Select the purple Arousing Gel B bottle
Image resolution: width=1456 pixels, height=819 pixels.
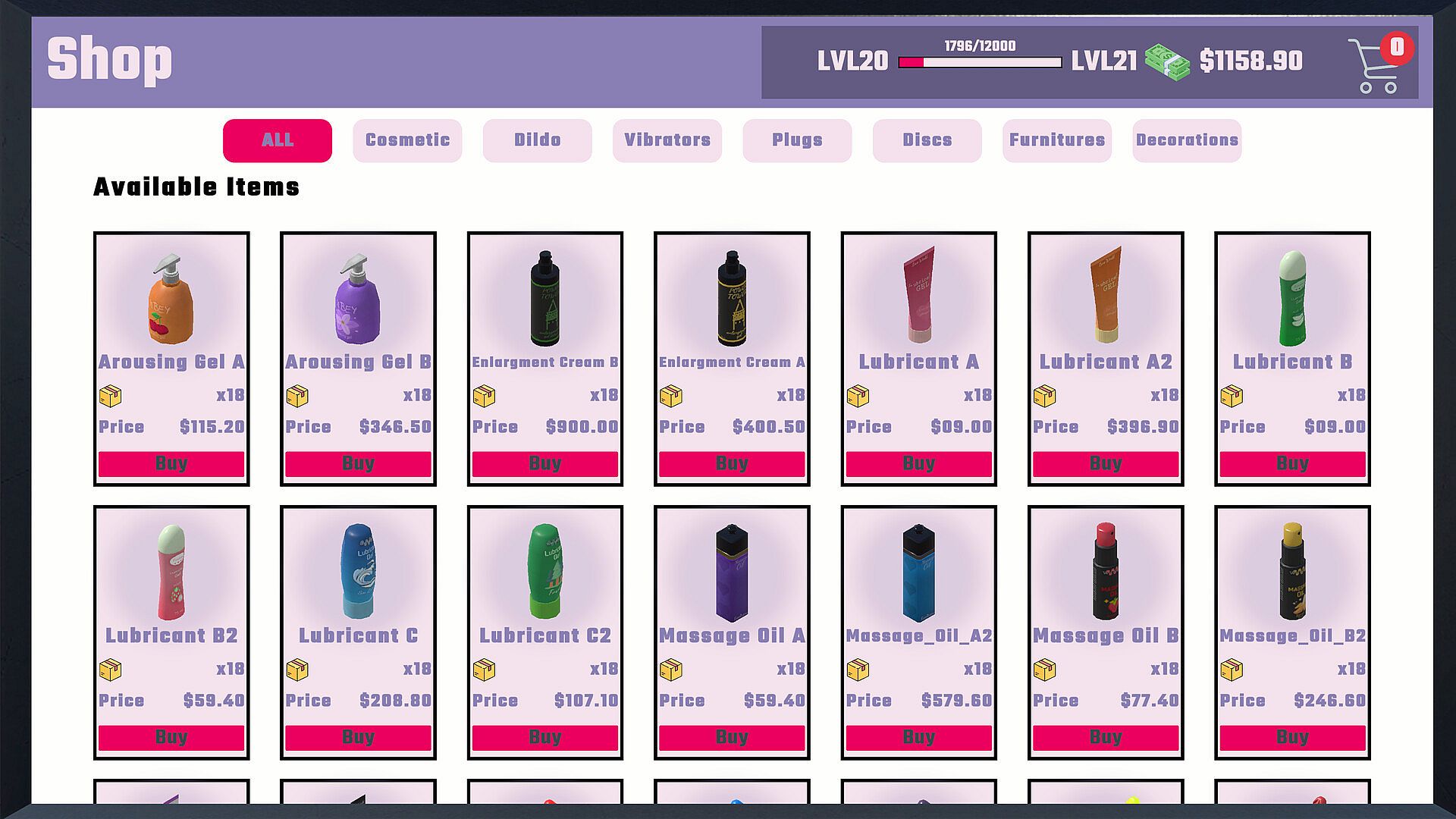coord(358,299)
